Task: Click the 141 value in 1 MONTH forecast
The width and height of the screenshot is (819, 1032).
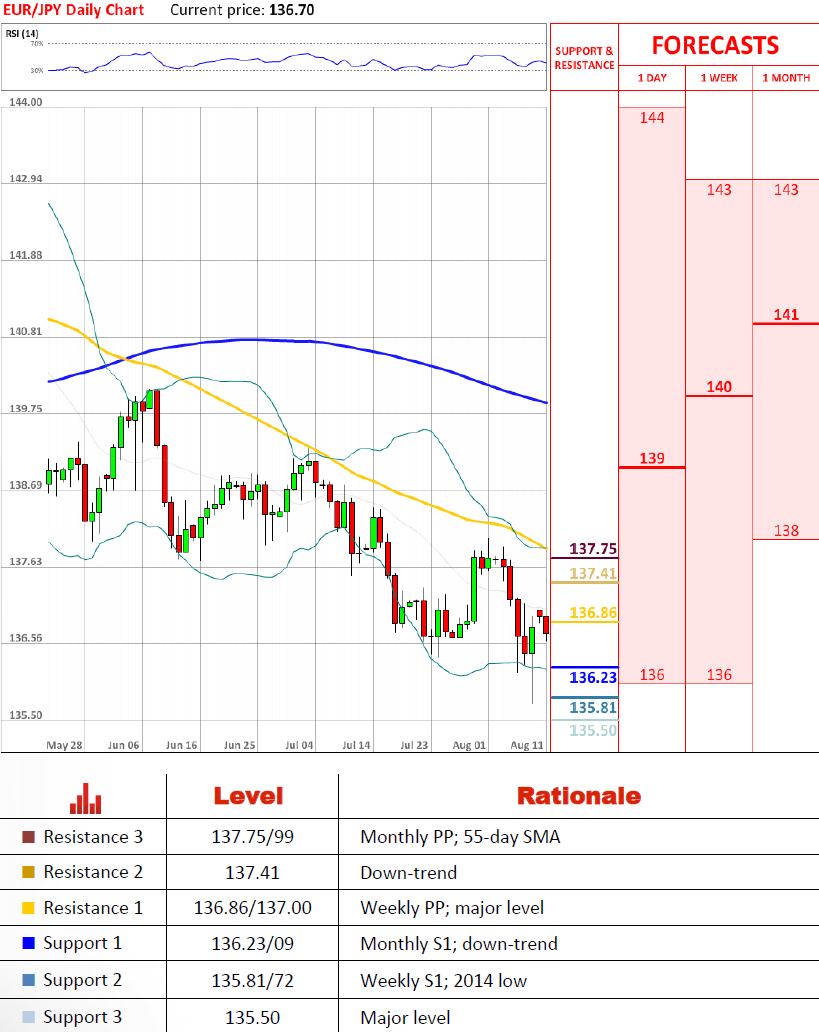Action: 786,315
